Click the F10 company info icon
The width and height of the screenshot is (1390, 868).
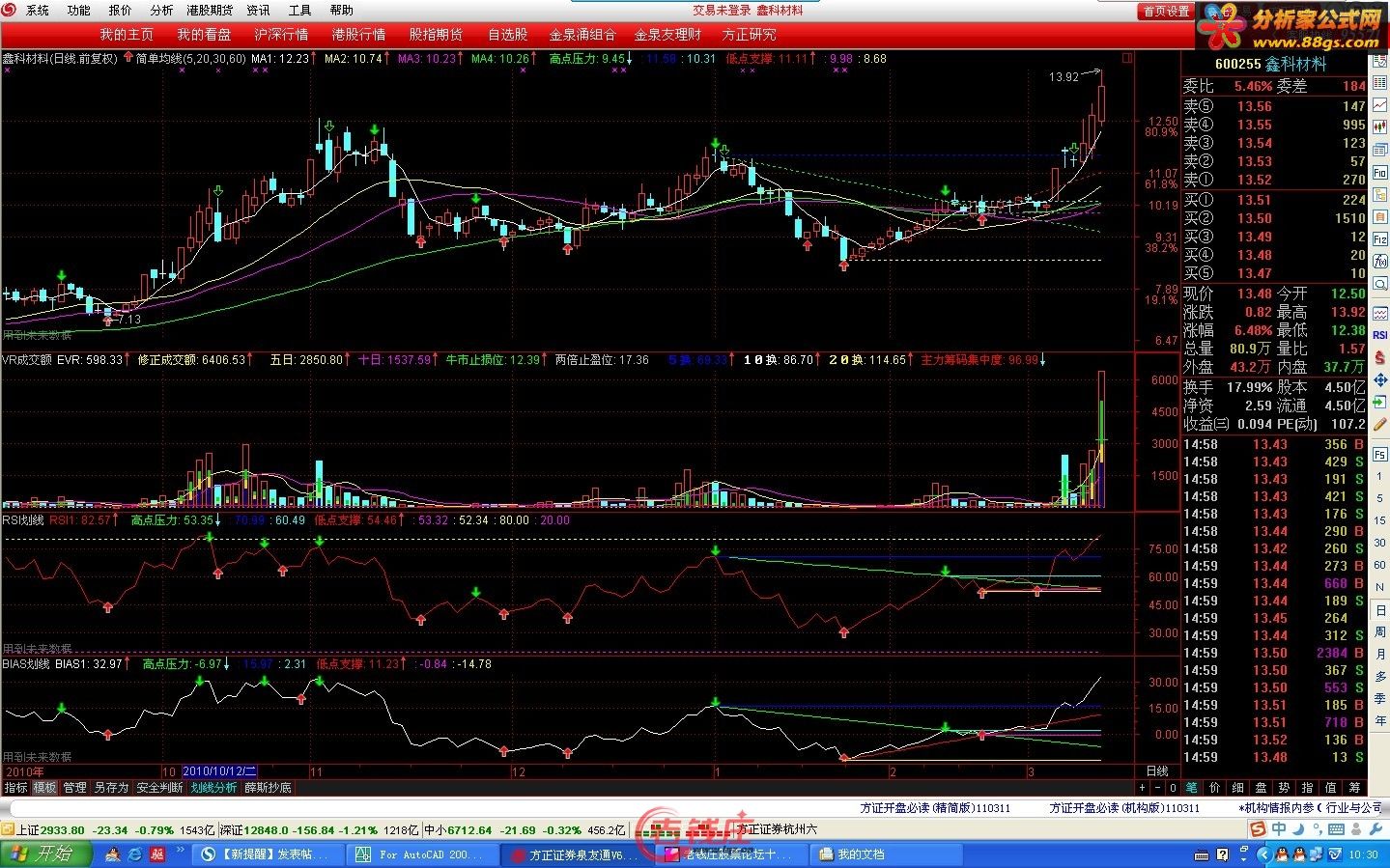click(x=1379, y=172)
